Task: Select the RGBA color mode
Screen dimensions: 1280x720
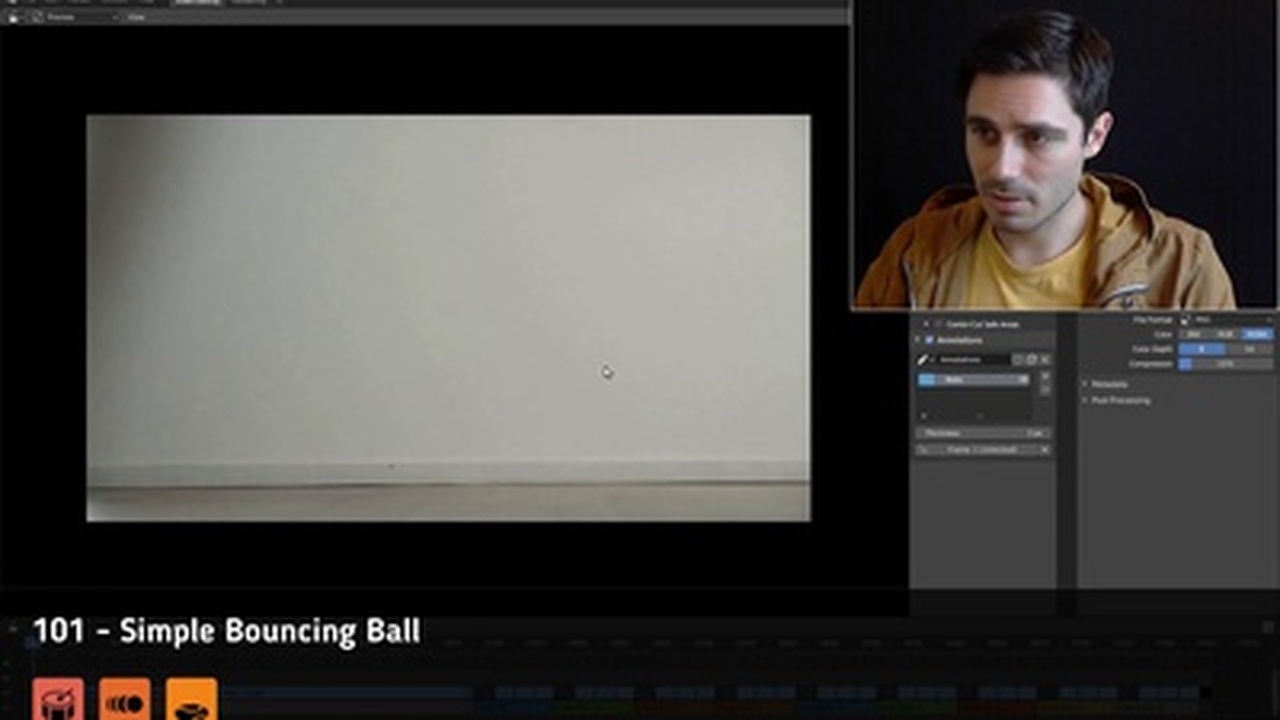Action: [x=1258, y=334]
